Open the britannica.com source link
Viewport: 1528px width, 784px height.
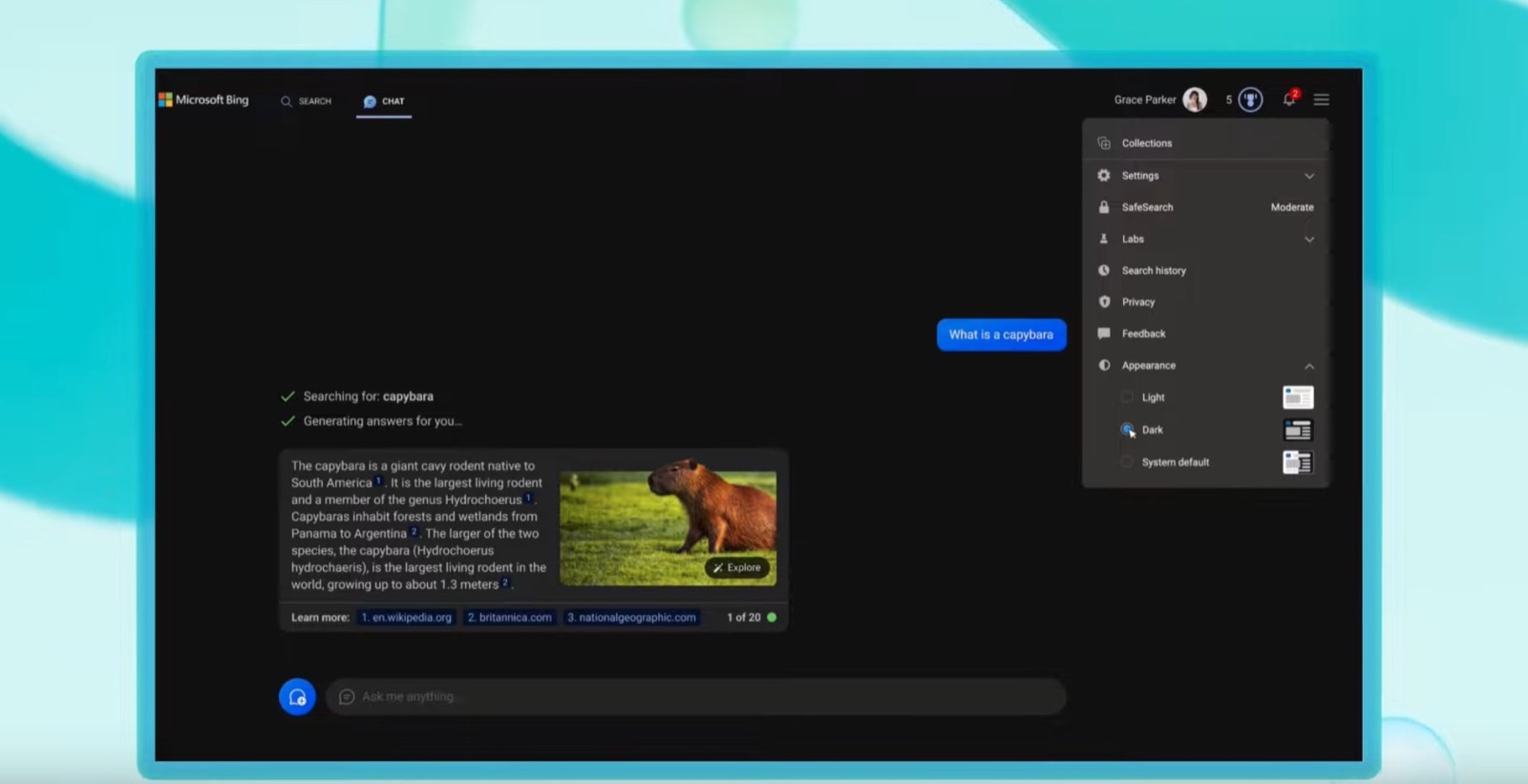(x=510, y=618)
